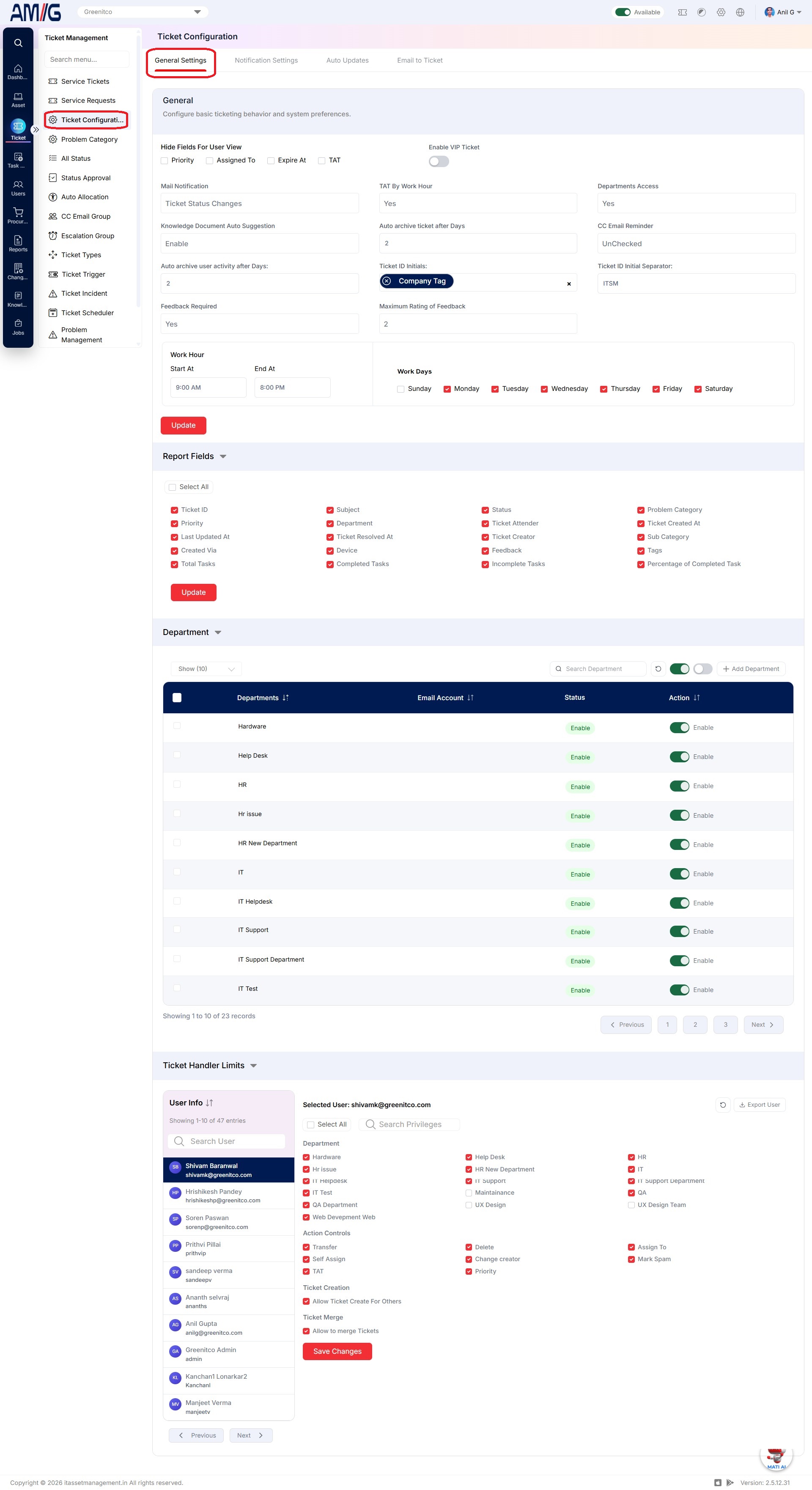Click the Add Department button
Viewport: 812px width, 1490px height.
751,669
